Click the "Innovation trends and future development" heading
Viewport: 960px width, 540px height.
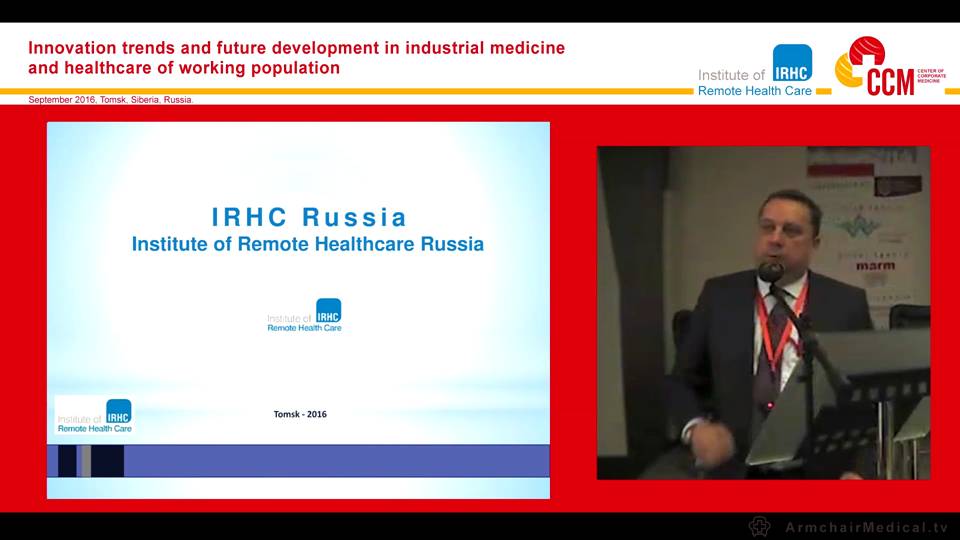pos(296,58)
